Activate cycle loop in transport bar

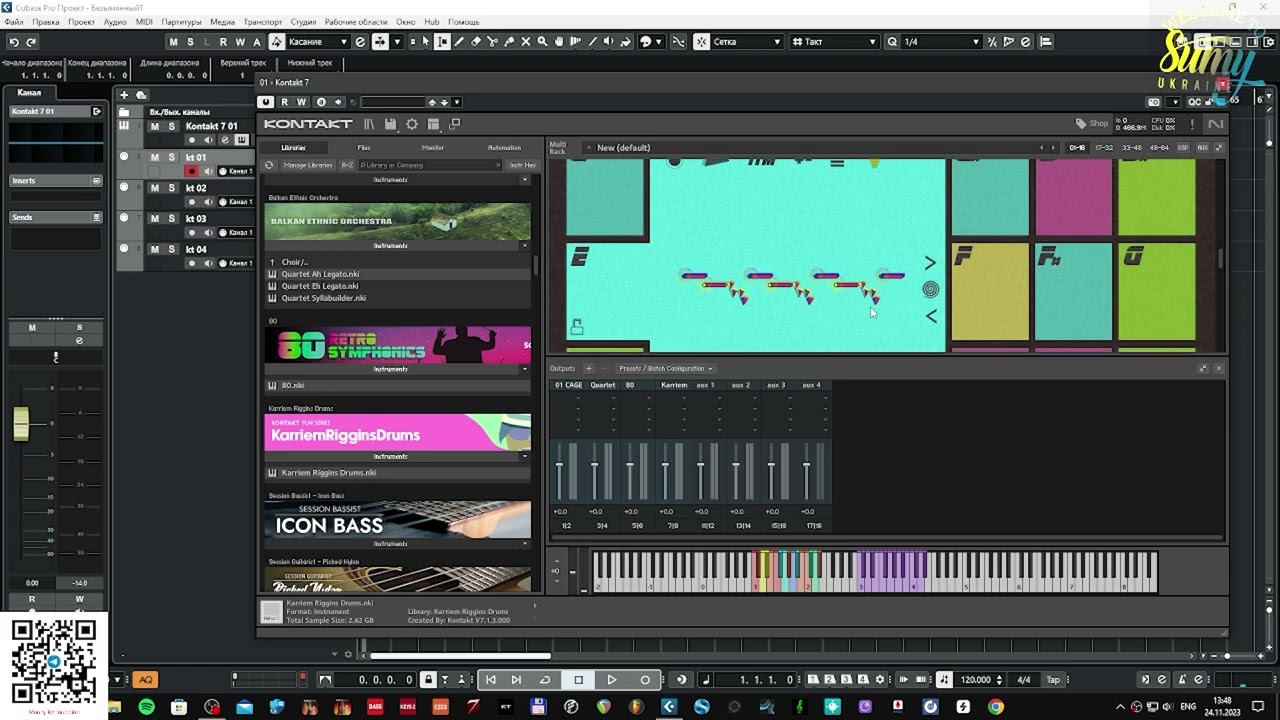click(x=545, y=680)
